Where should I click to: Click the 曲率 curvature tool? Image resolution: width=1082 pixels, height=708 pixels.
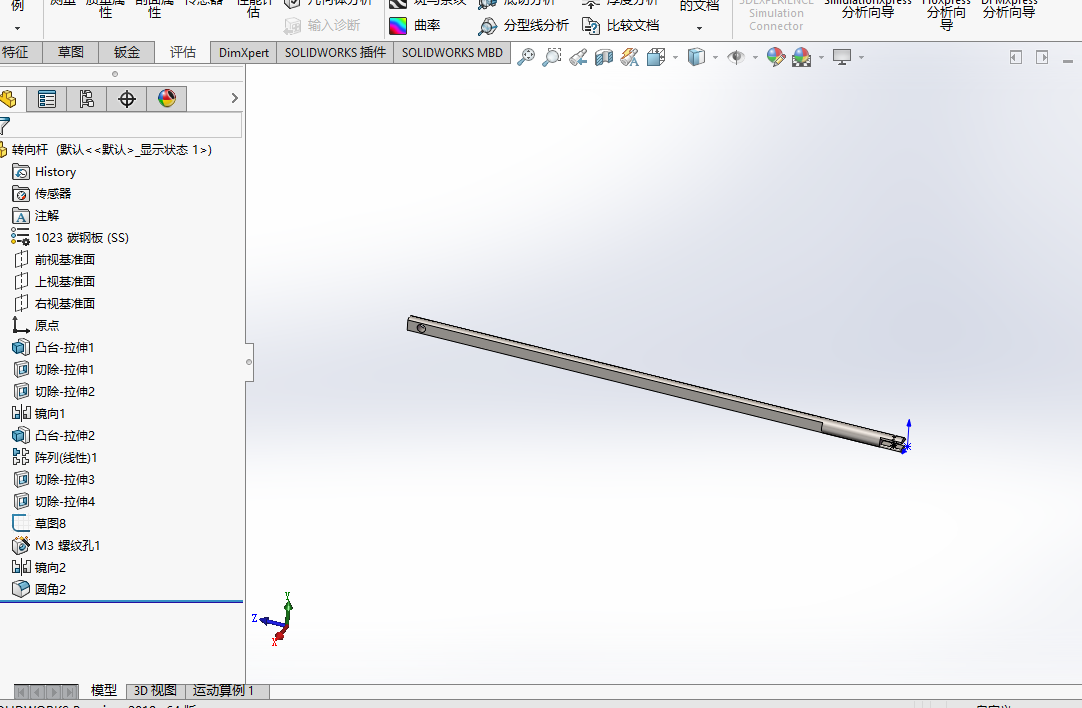(x=415, y=26)
